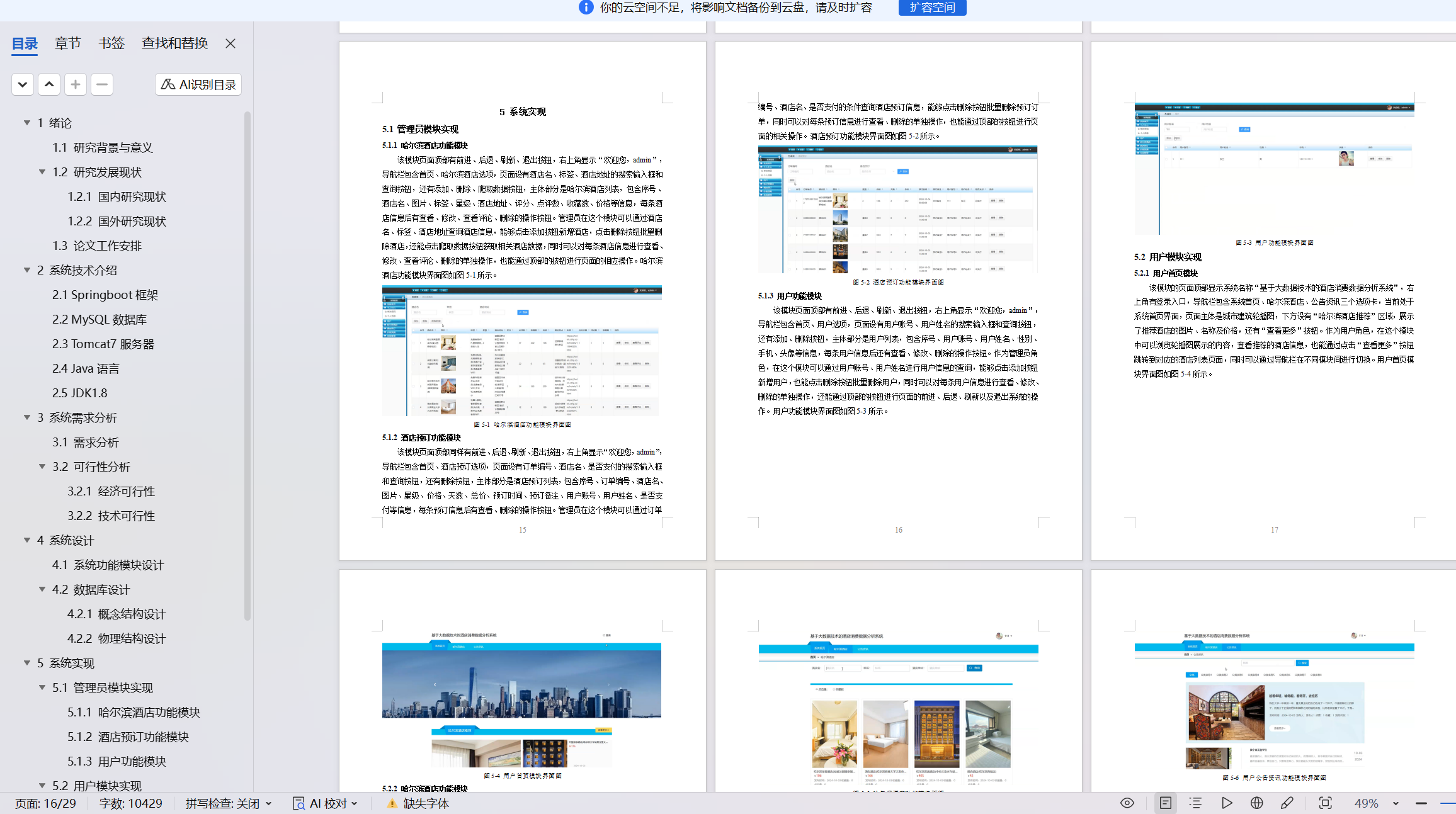Click the reading mode play icon
Image resolution: width=1456 pixels, height=814 pixels.
[1227, 803]
